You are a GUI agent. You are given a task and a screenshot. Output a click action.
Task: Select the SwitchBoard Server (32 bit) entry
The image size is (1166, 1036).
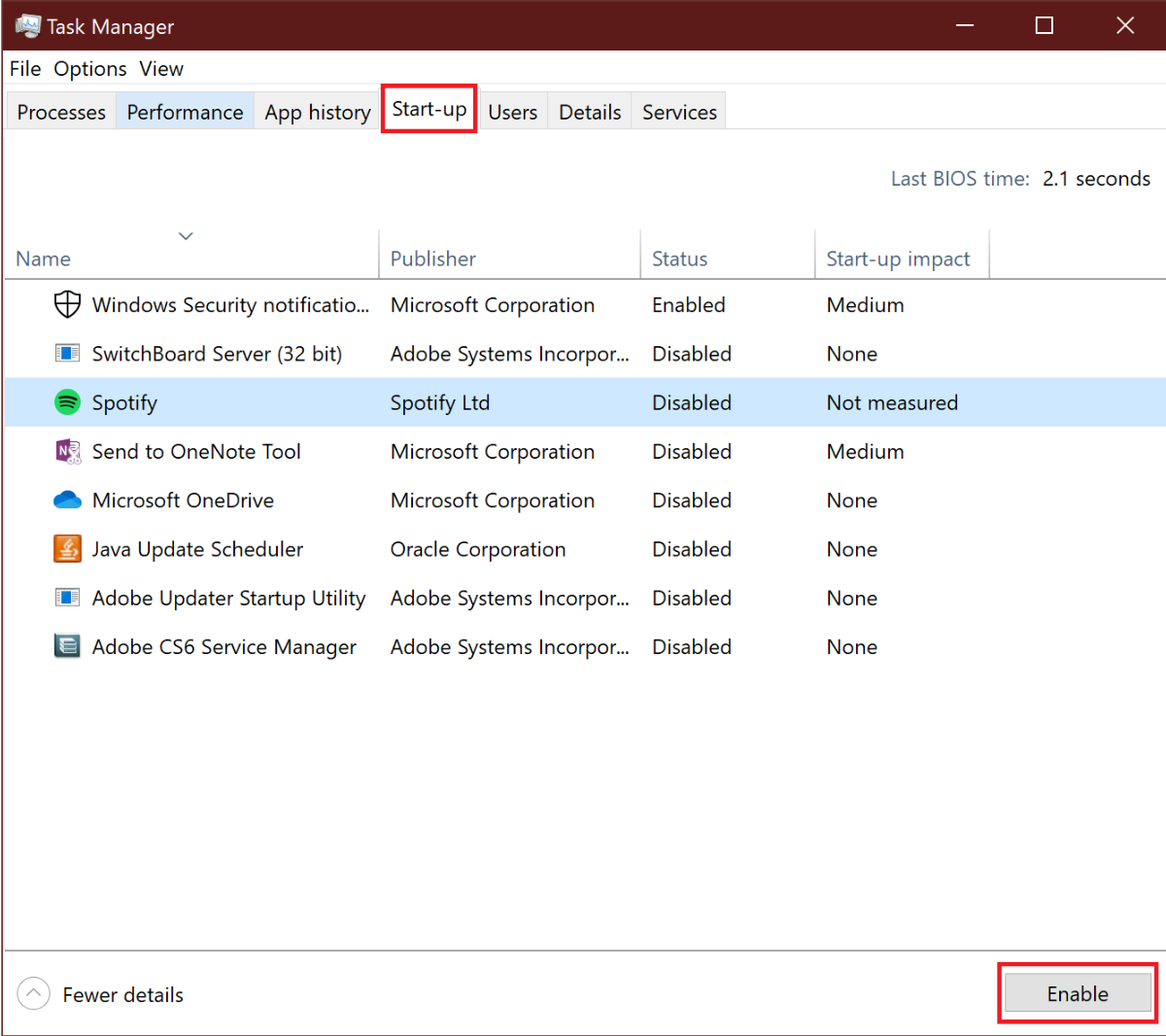pos(217,354)
